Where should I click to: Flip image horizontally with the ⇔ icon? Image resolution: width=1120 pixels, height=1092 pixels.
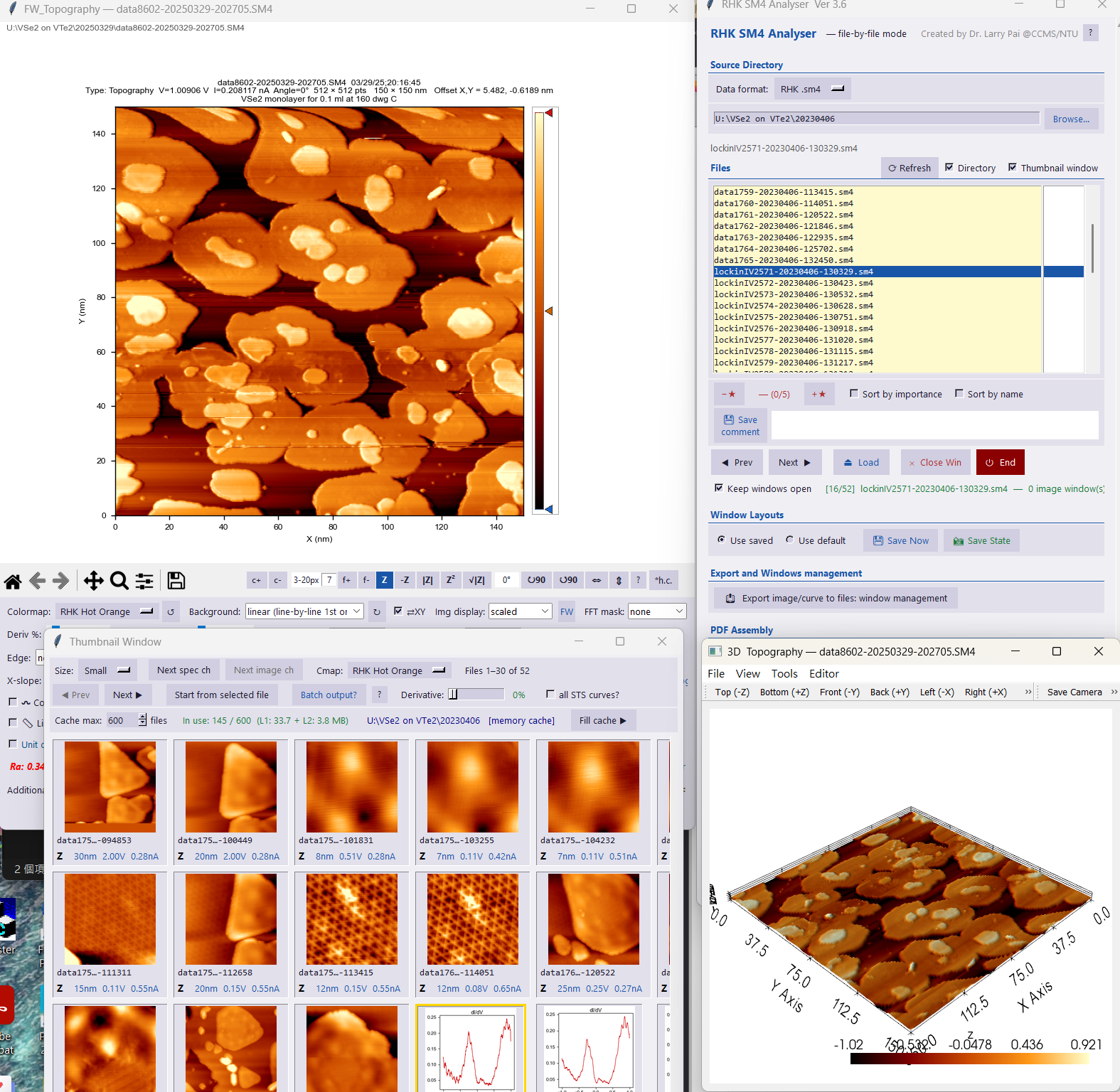tap(597, 580)
